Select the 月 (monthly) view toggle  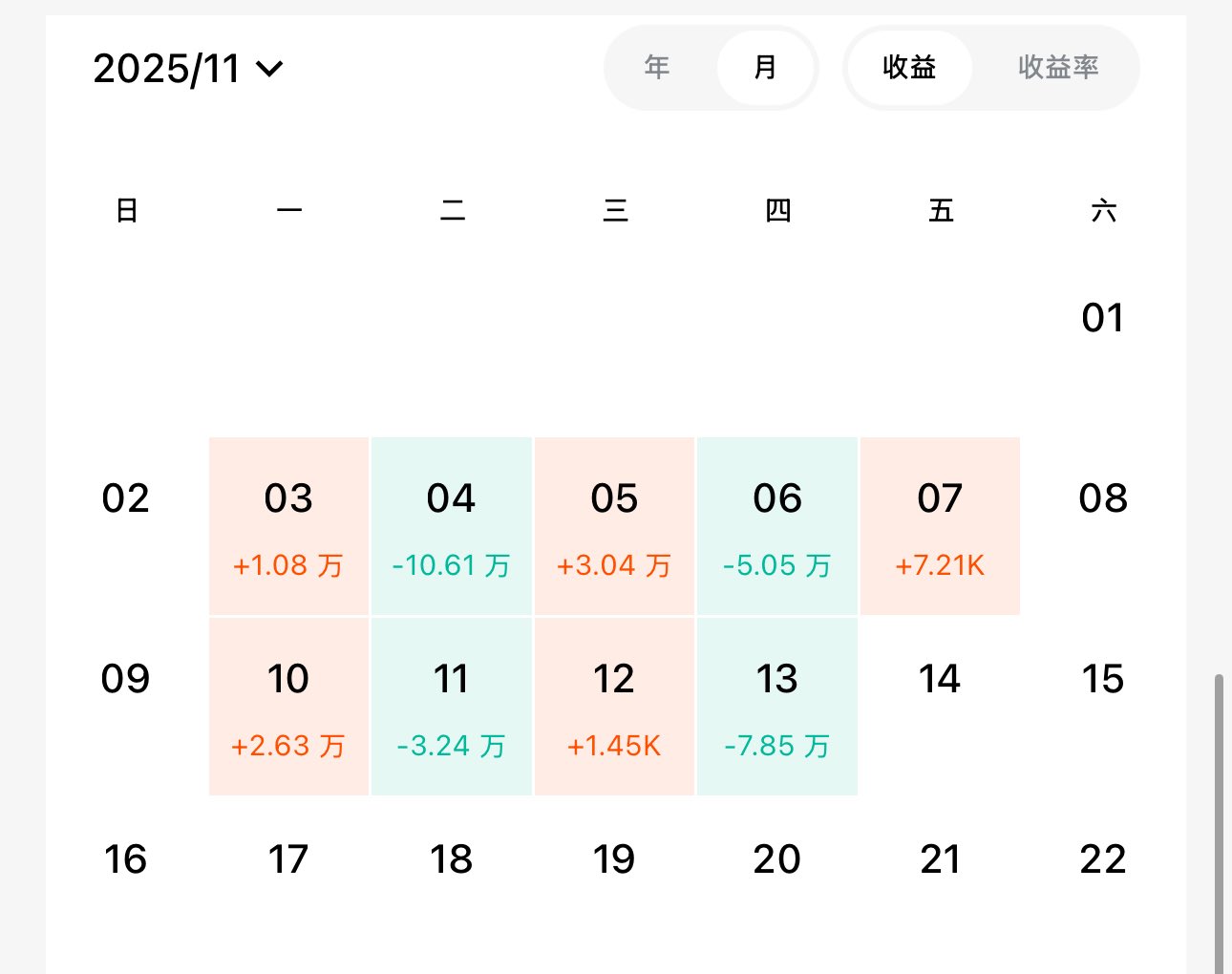point(765,68)
